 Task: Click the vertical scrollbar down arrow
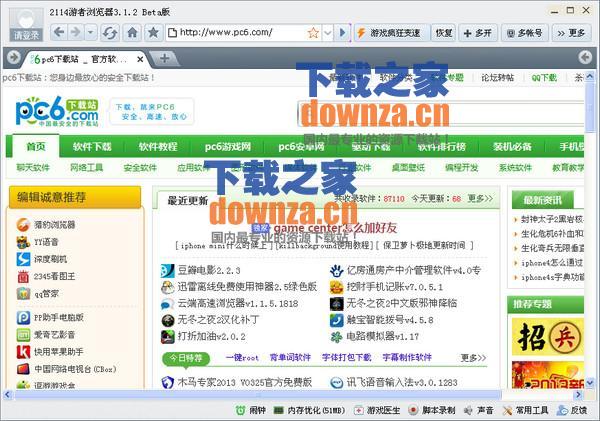tap(590, 382)
